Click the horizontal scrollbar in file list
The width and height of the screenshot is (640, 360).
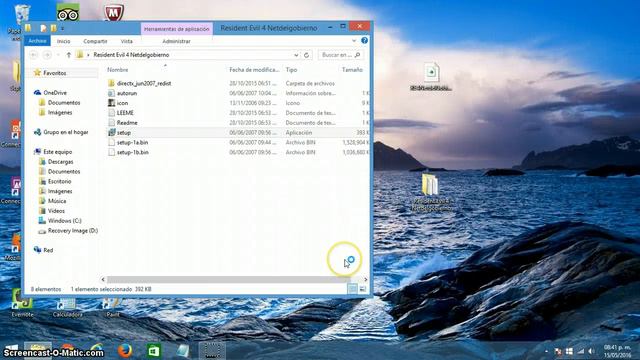(229, 280)
